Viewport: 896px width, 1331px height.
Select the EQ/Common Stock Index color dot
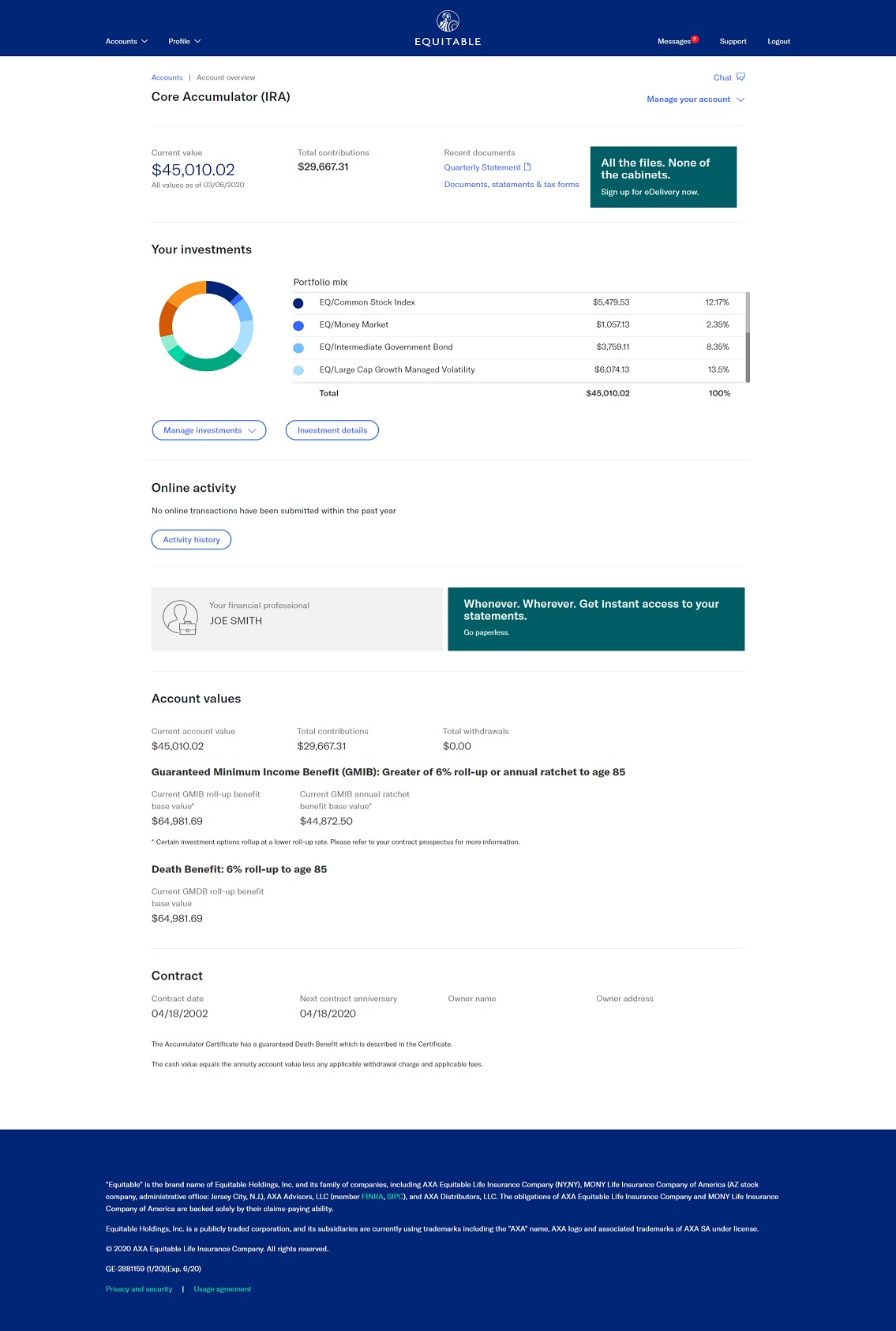(x=298, y=303)
